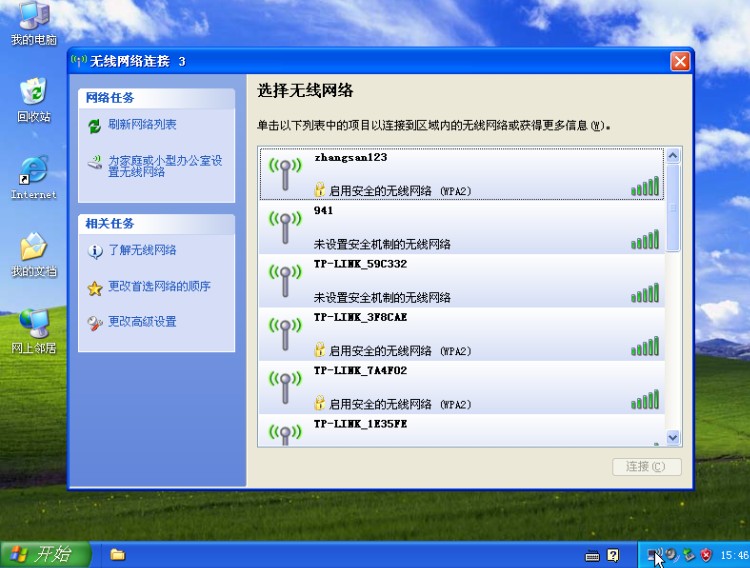The height and width of the screenshot is (568, 750).
Task: Click the blue info icon for learning wireless
Action: (95, 251)
